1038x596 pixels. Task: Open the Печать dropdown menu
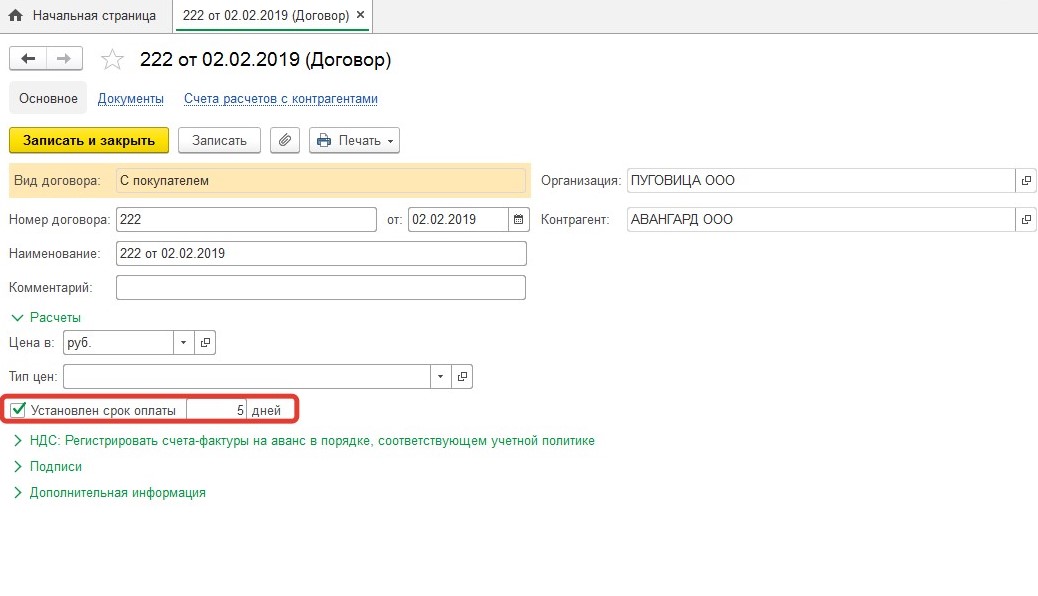pos(355,141)
